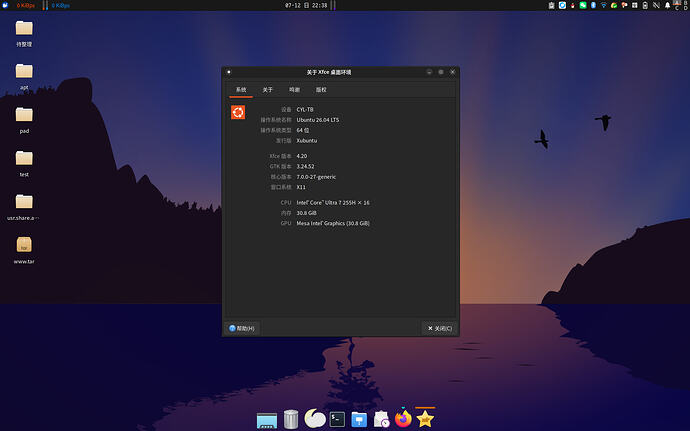Click the show desktop dock icon
690x431 pixels.
click(267, 420)
